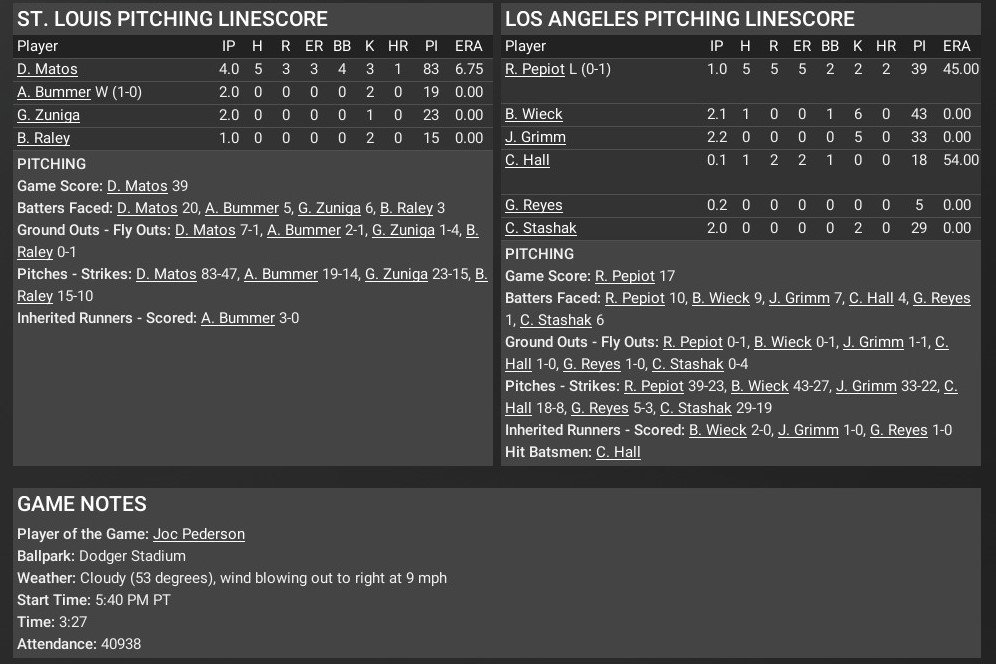Viewport: 996px width, 664px height.
Task: Open C. Stashak in the linescore table row
Action: [x=541, y=228]
